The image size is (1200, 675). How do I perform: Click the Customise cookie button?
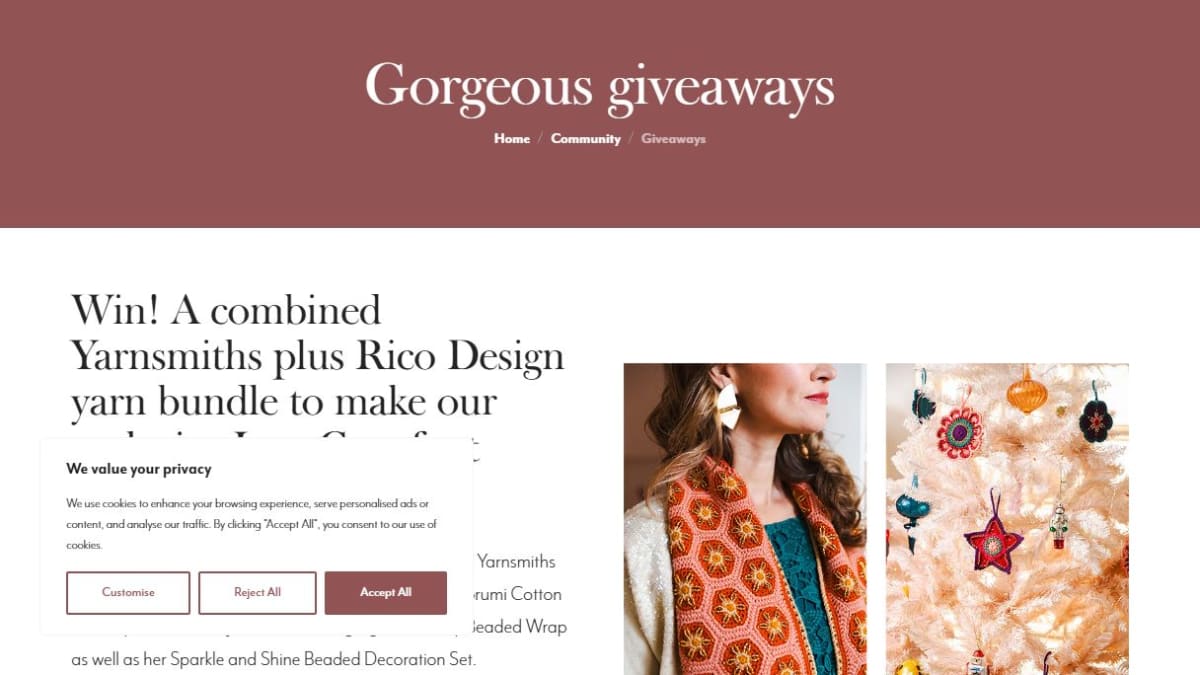tap(128, 593)
